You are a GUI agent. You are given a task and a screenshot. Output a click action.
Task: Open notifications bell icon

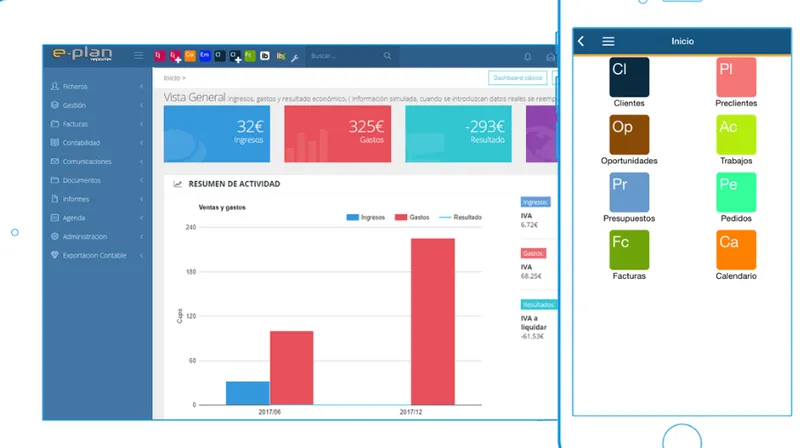pyautogui.click(x=528, y=57)
